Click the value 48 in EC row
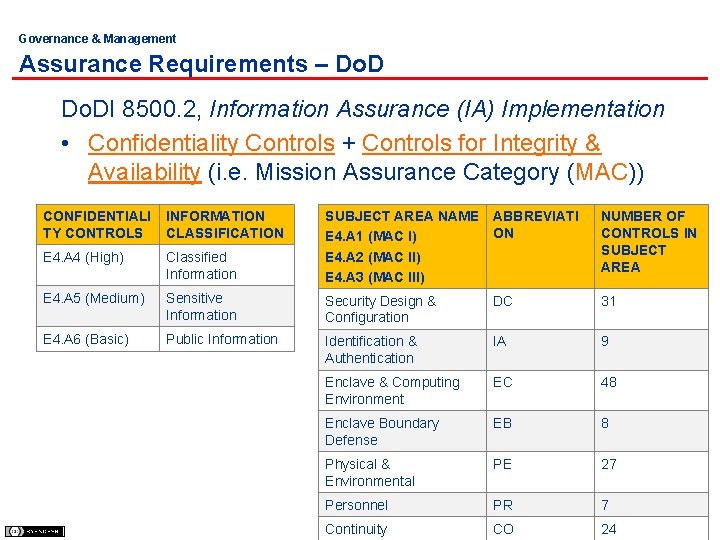Screen dimensions: 720x540 (x=651, y=390)
